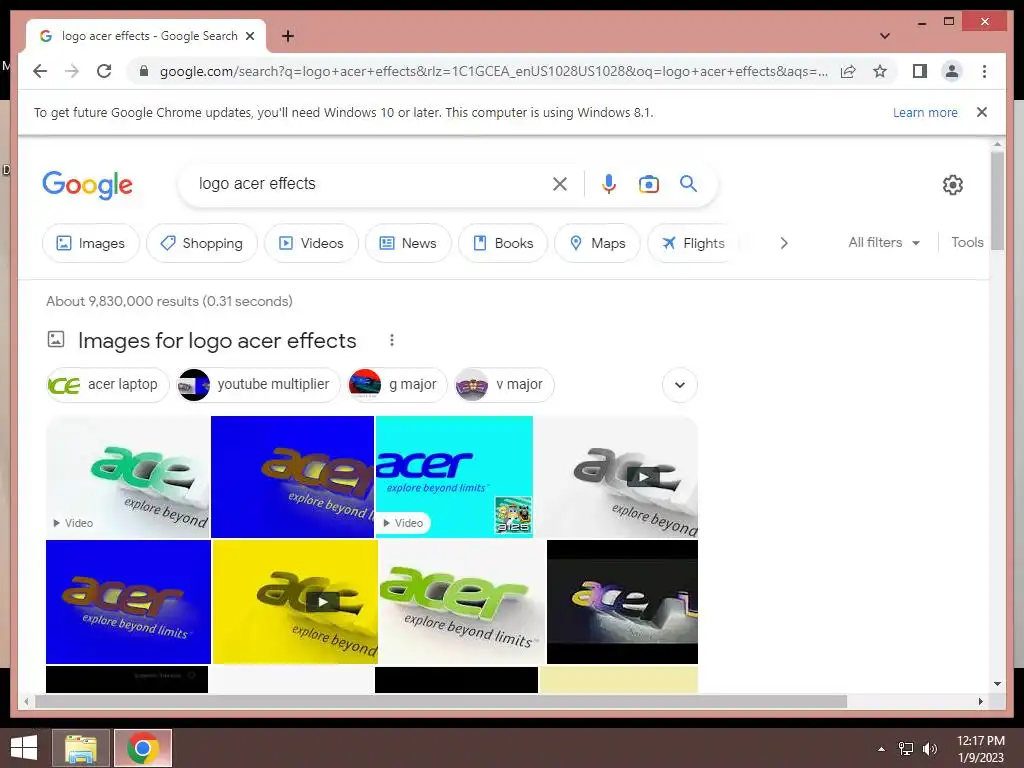Close the Google Search tab
This screenshot has width=1024, height=768.
pos(249,36)
